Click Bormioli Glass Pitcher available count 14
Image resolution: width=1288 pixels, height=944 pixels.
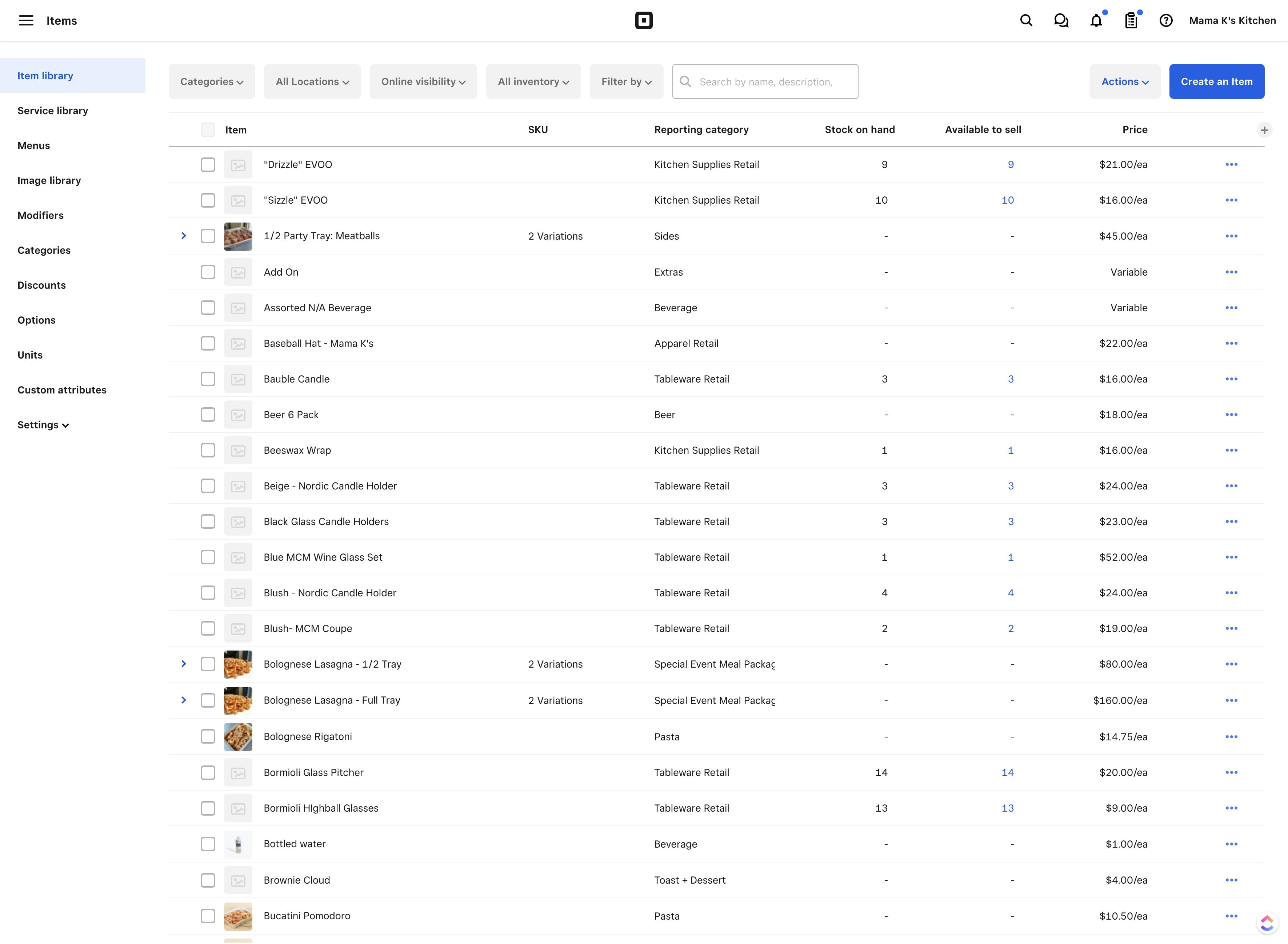click(1007, 773)
